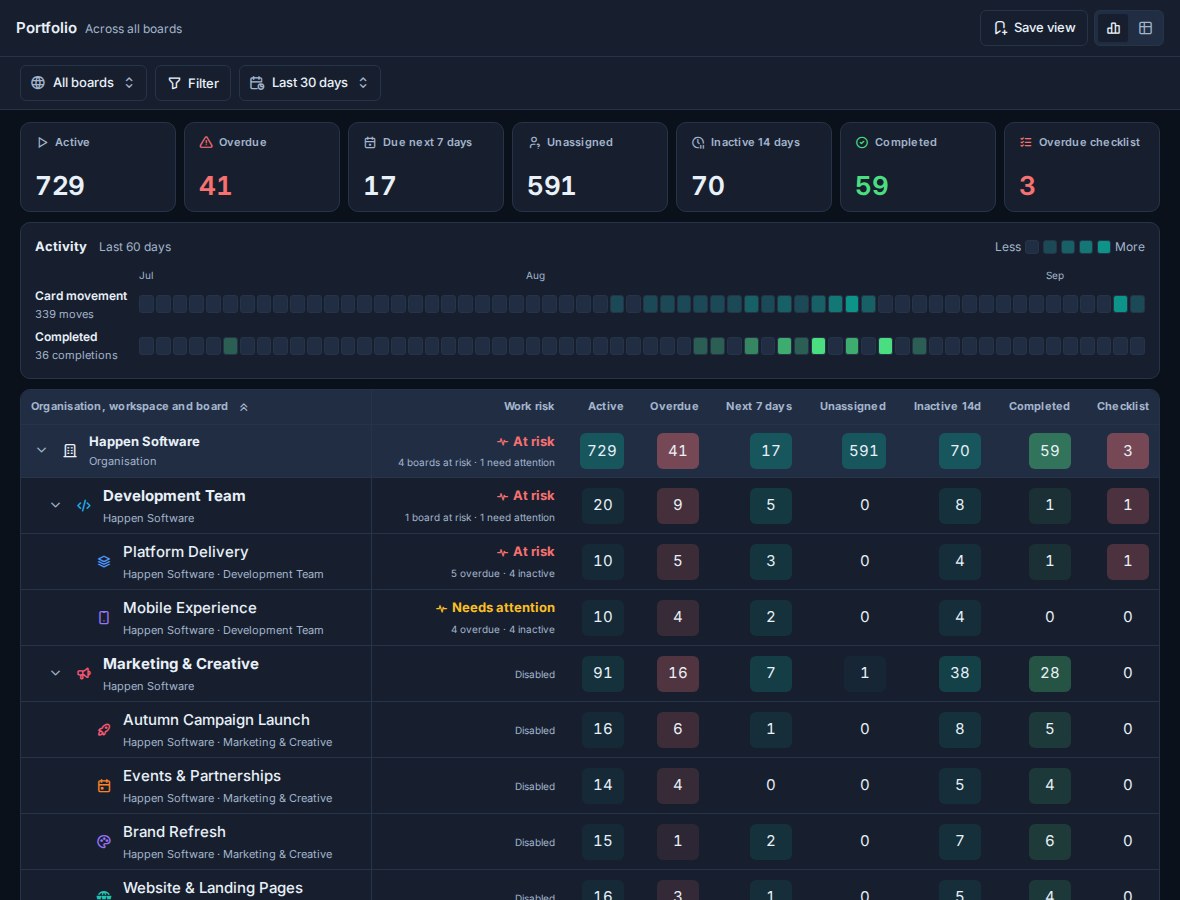Collapse the Marketing & Creative workspace

coord(55,673)
